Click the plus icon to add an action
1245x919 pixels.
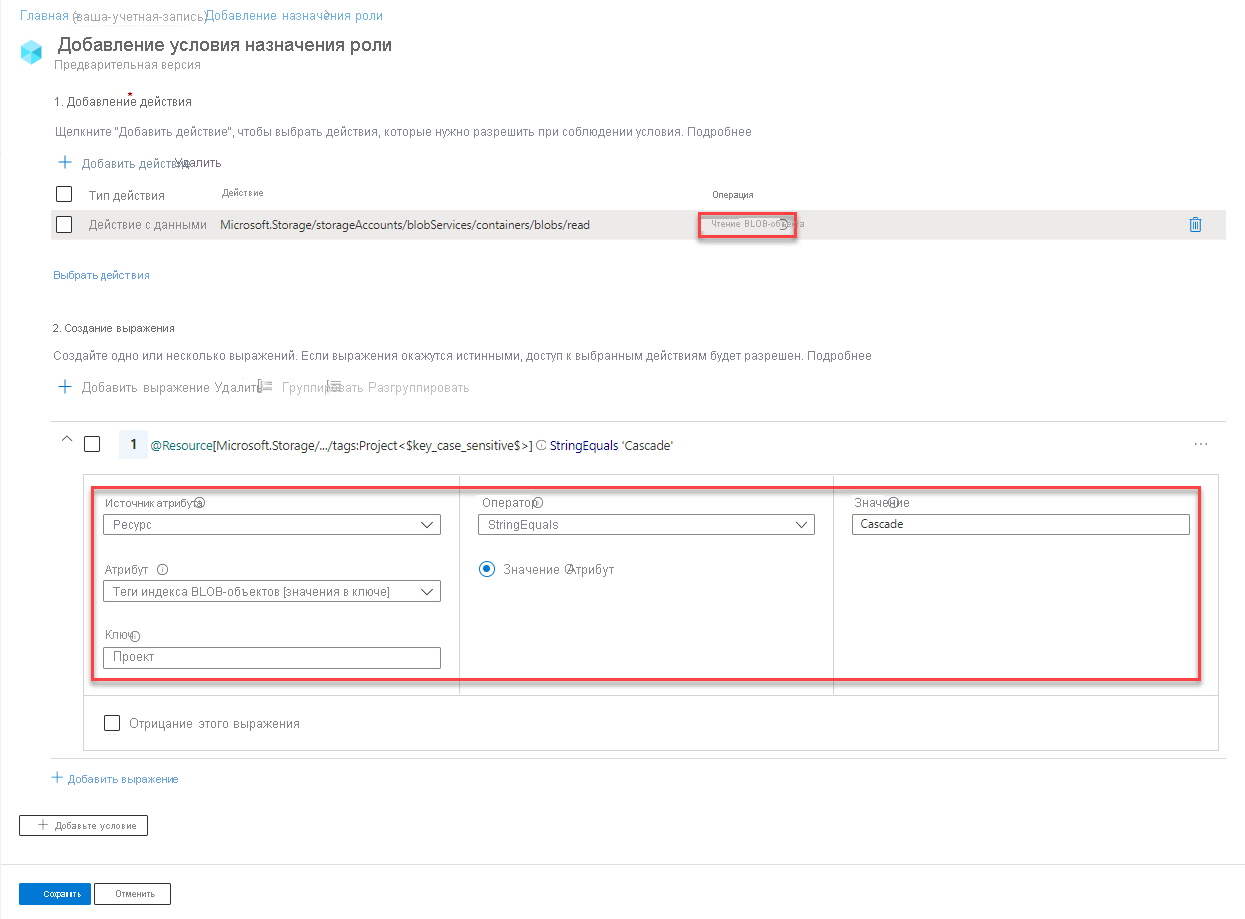coord(64,161)
